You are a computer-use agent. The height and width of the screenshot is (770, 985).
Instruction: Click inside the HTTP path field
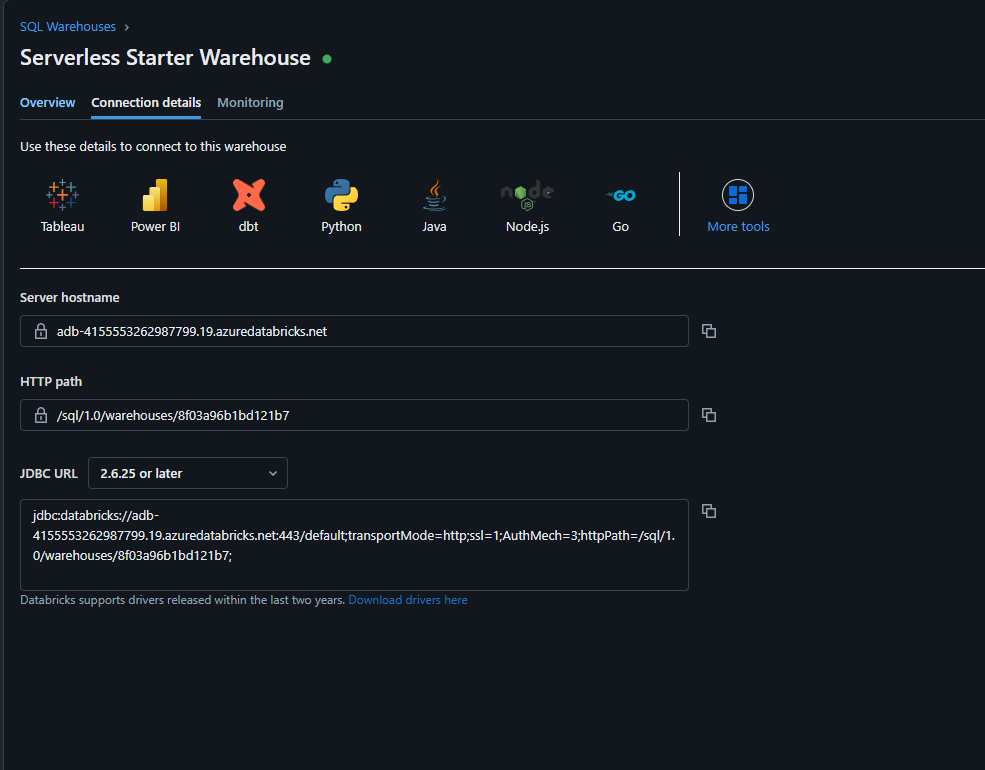tap(360, 415)
